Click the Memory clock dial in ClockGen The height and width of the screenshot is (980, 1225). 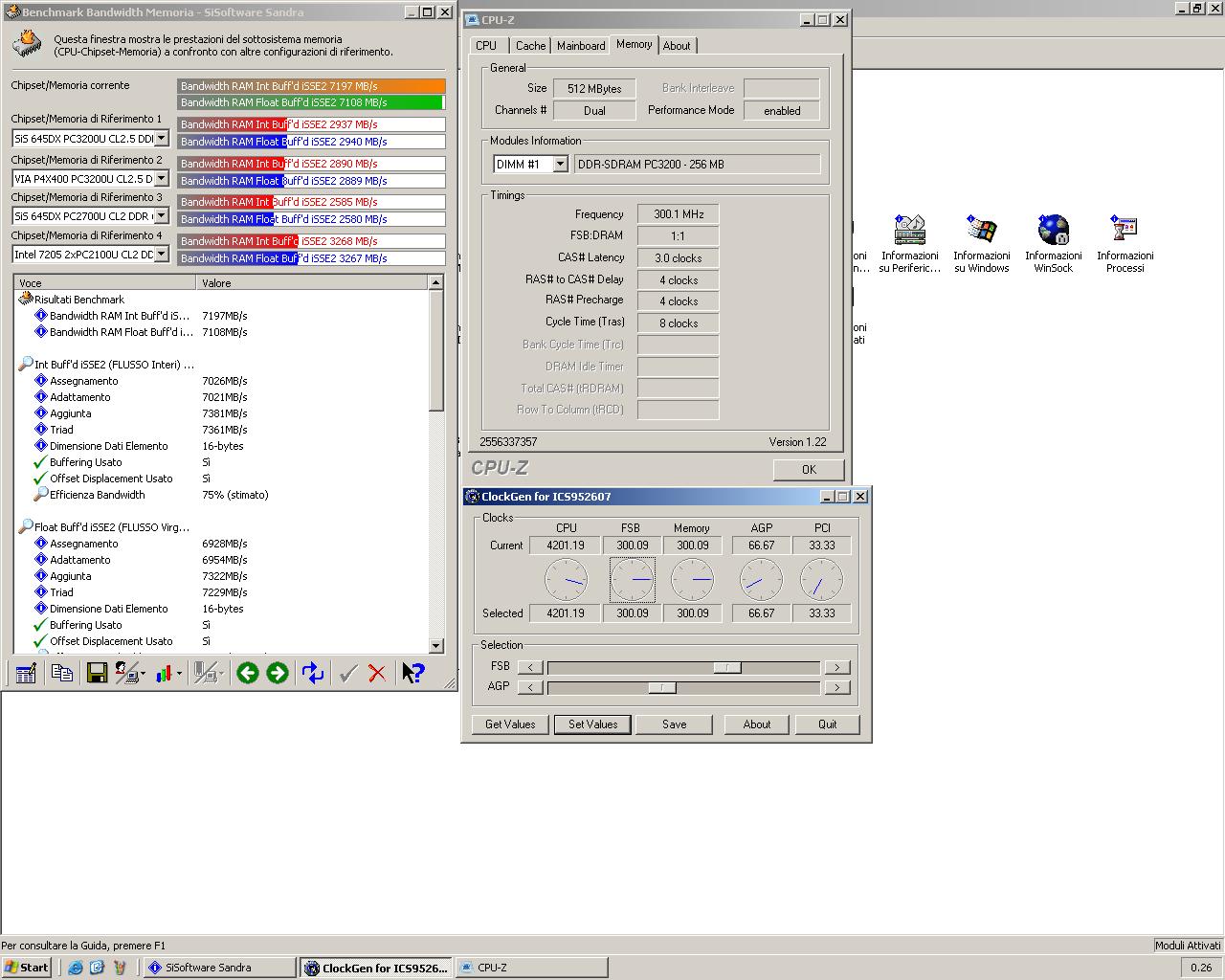coord(692,580)
